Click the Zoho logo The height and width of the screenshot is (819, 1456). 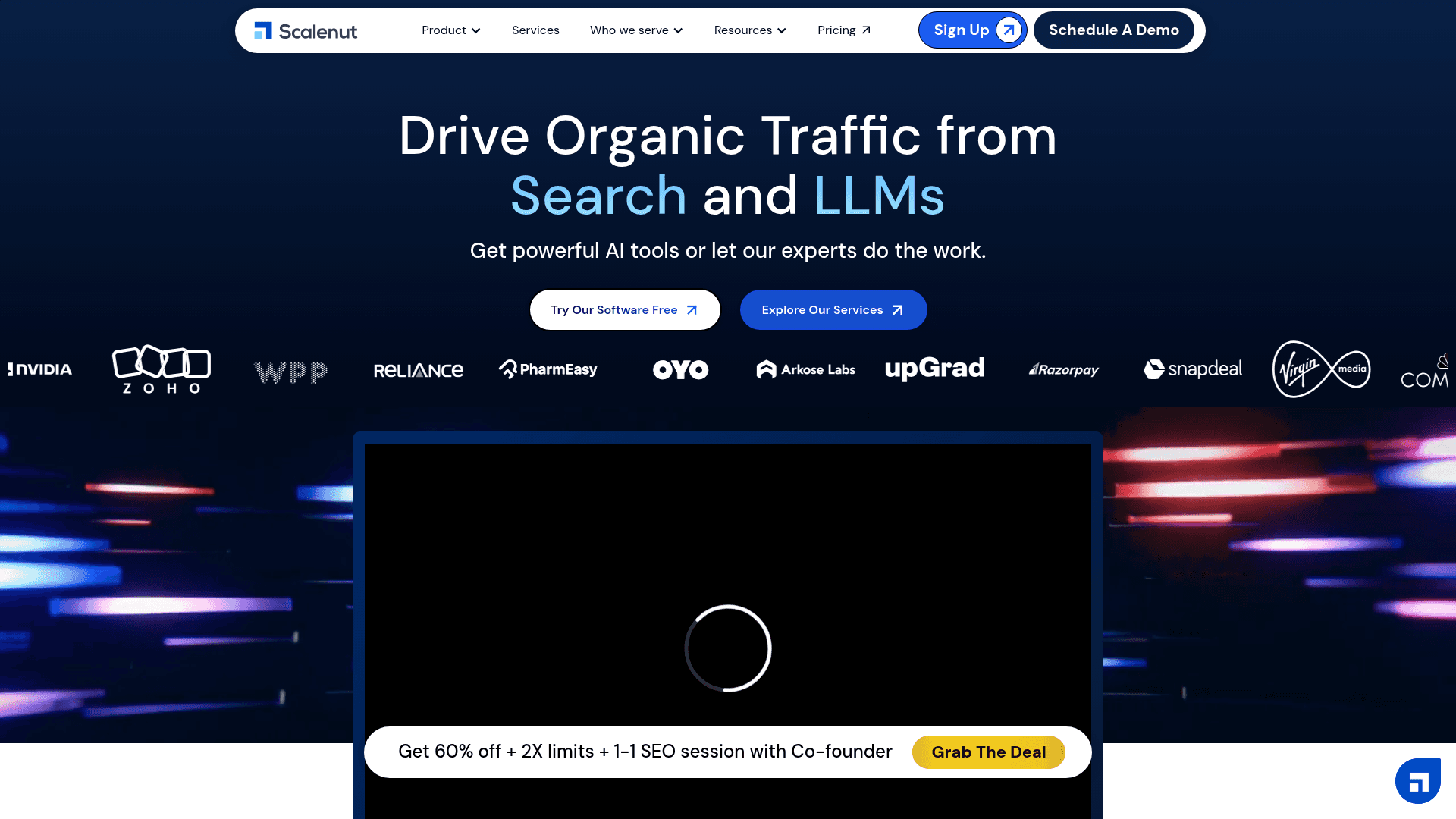pos(162,369)
